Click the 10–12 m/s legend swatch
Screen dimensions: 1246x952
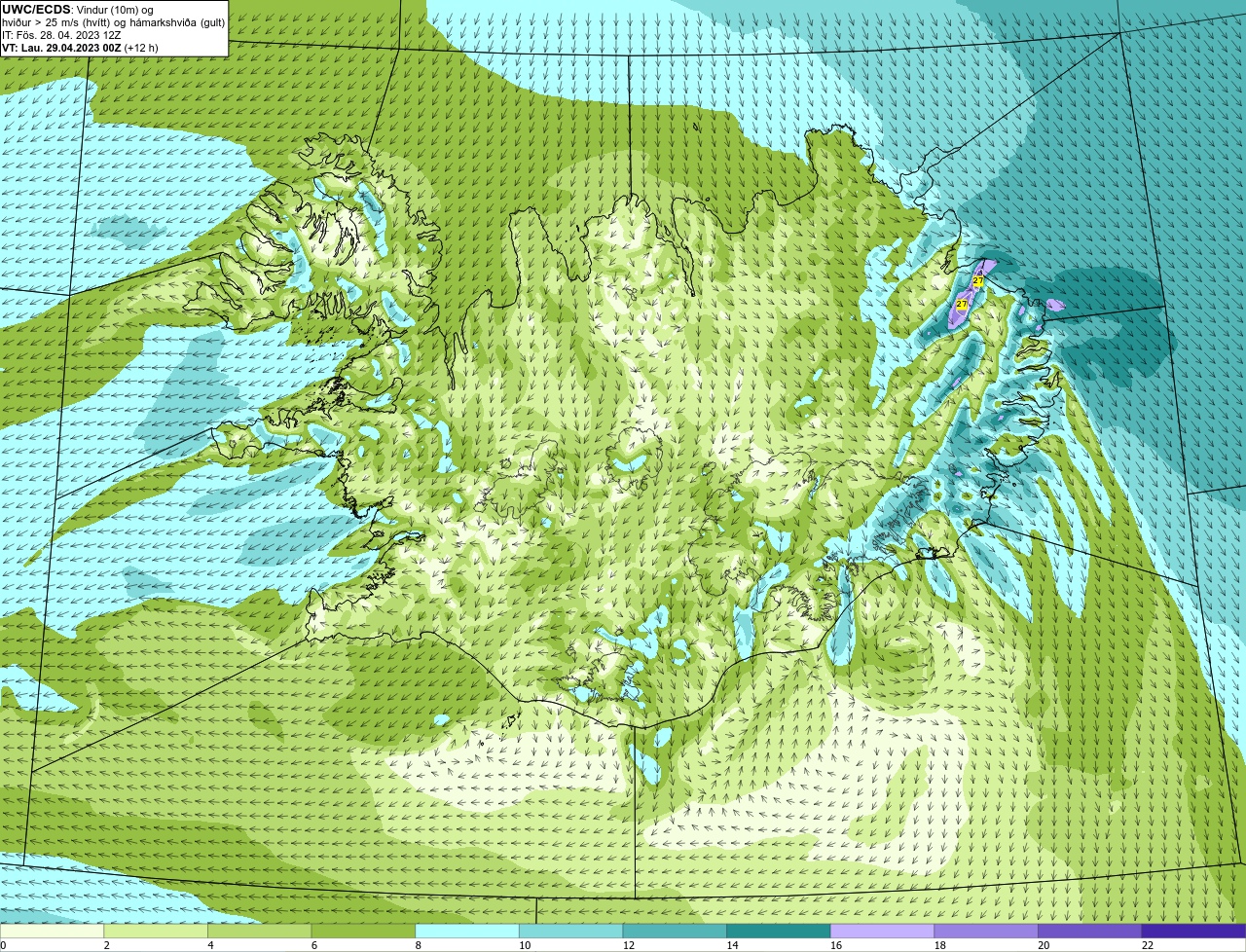(570, 932)
